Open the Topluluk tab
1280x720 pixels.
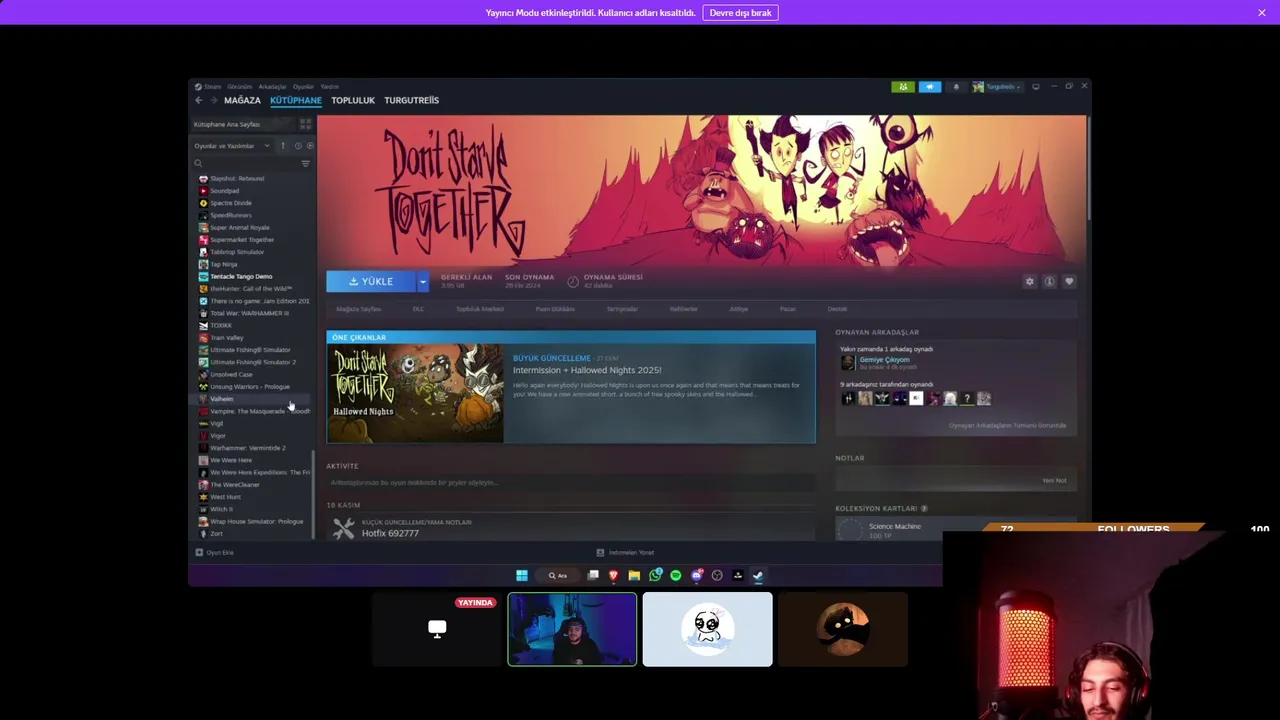tap(353, 100)
